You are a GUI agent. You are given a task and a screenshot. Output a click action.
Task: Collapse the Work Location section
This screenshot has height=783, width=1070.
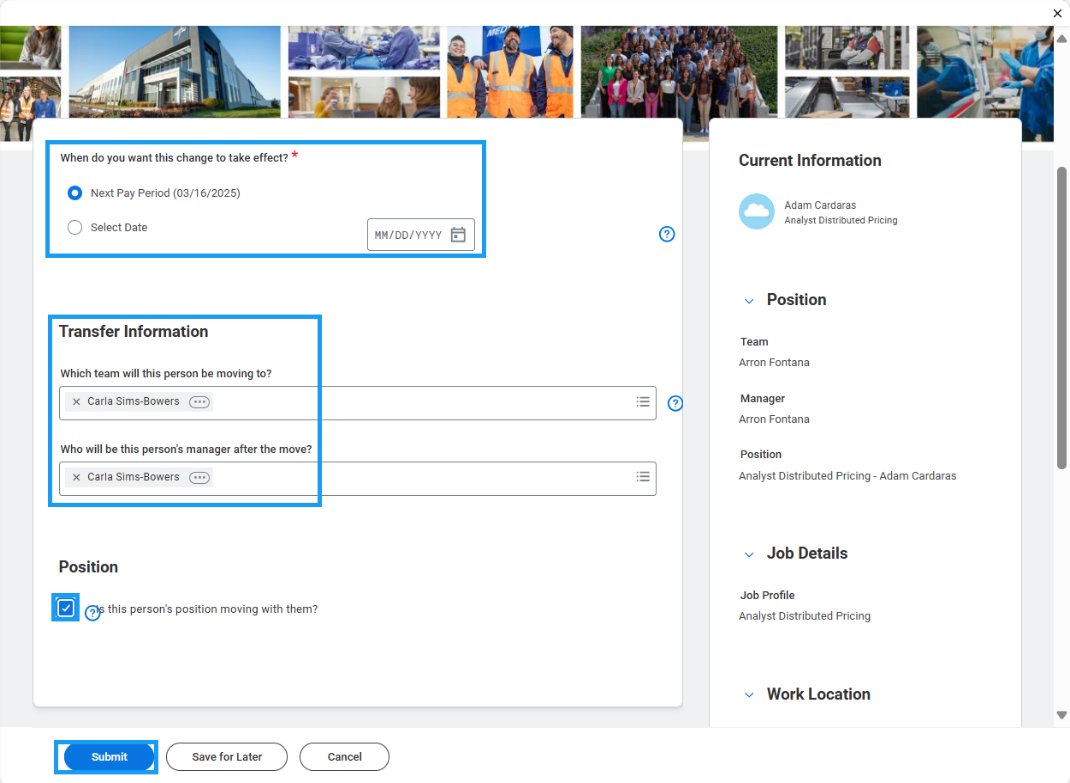(x=750, y=694)
